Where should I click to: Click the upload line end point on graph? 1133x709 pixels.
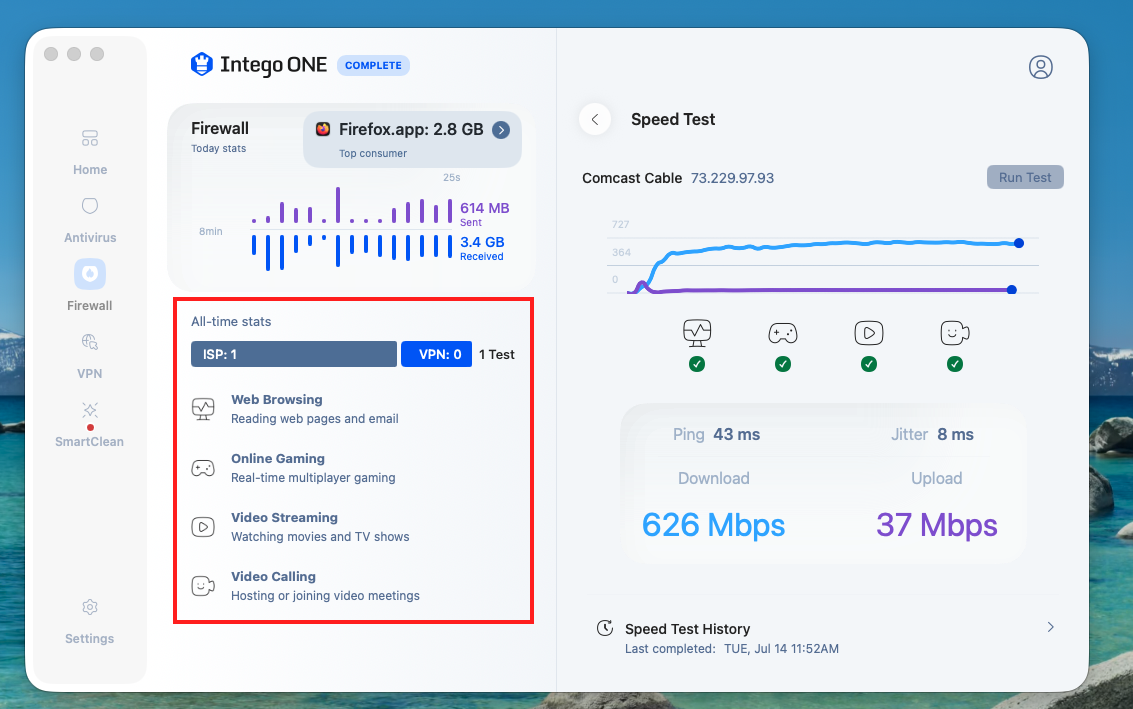(x=1012, y=290)
